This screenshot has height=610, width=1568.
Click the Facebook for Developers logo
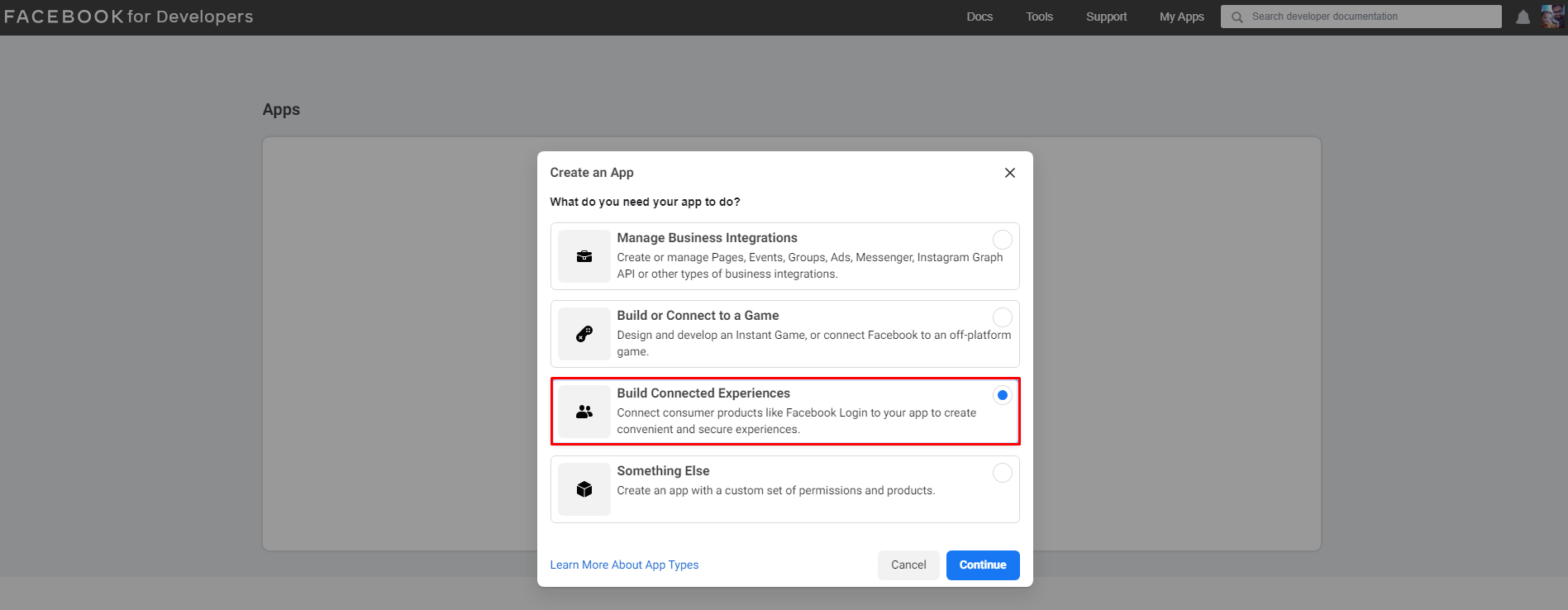coord(129,17)
